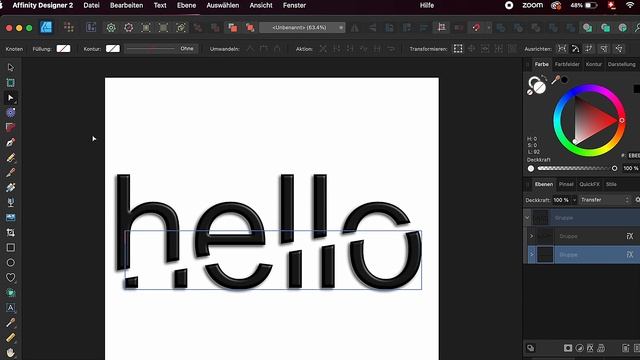The height and width of the screenshot is (360, 640).
Task: Switch to the Pixel Persona icon
Action: 69,27
